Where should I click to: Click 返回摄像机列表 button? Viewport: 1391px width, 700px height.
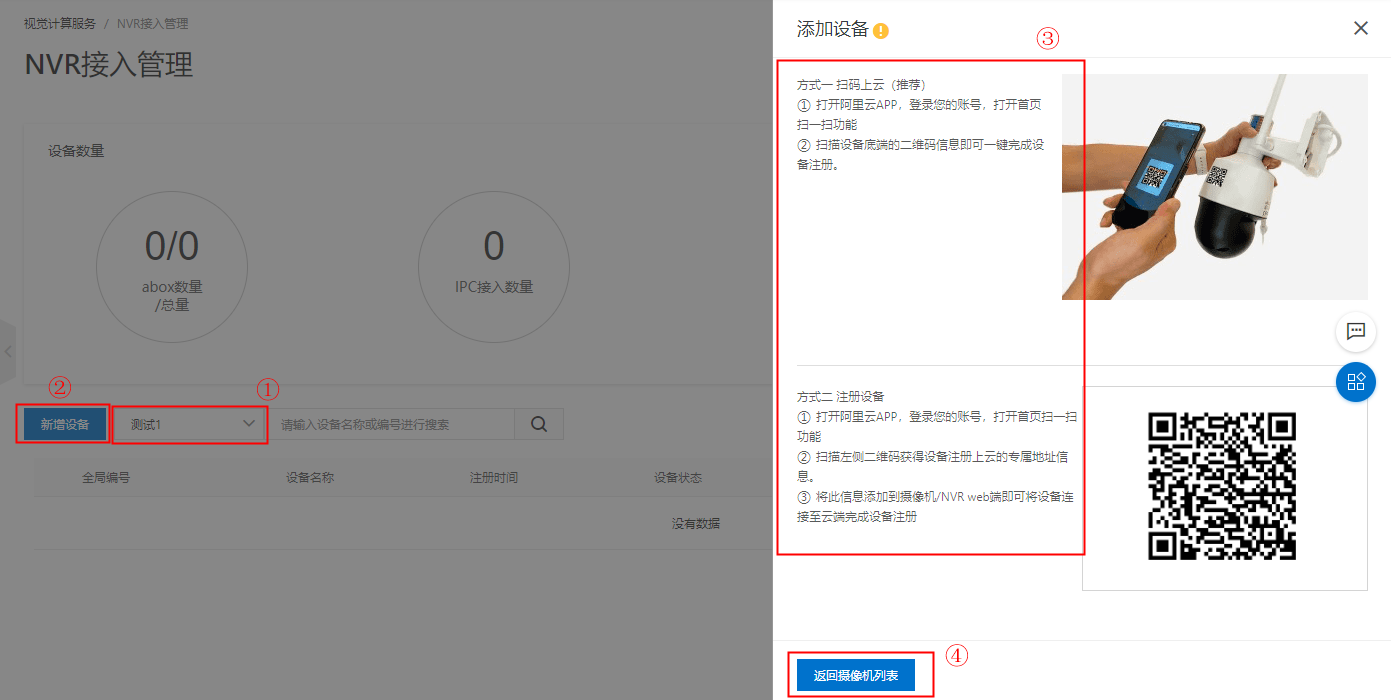point(856,675)
